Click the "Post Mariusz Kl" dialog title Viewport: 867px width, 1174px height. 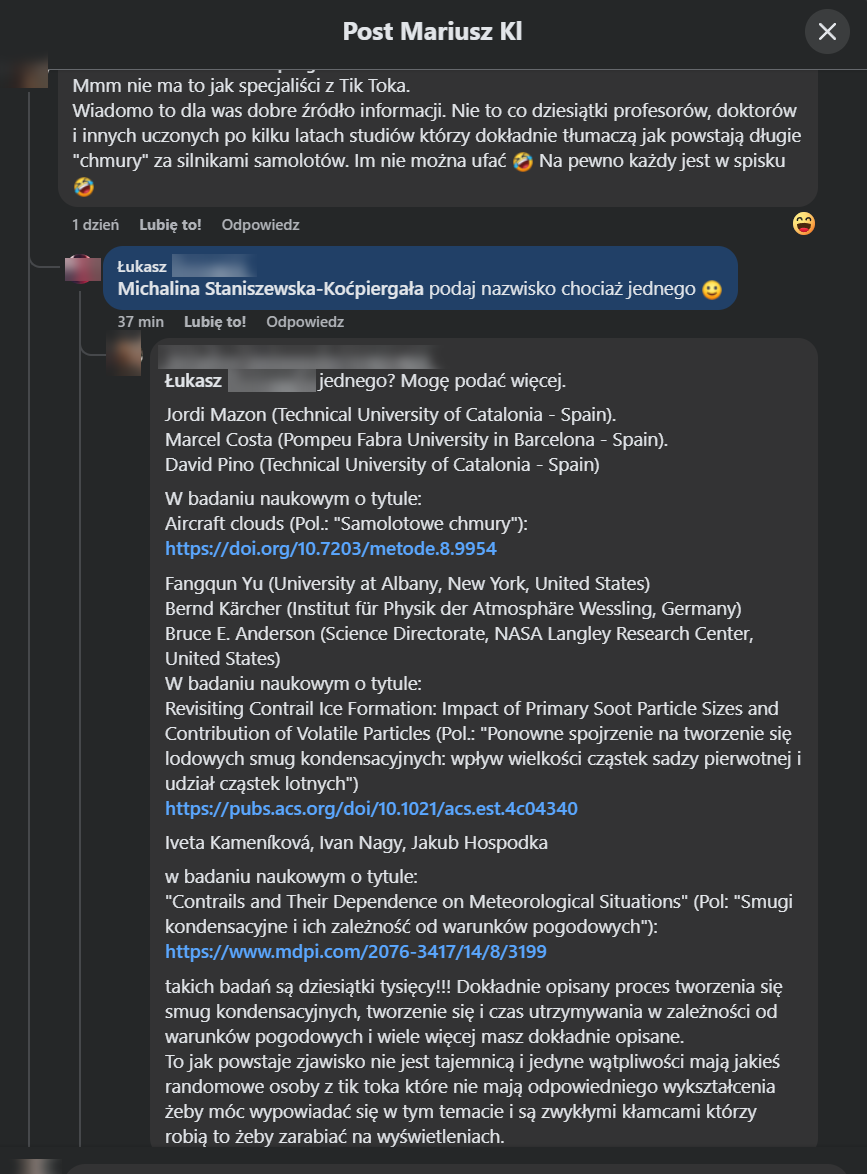click(432, 32)
